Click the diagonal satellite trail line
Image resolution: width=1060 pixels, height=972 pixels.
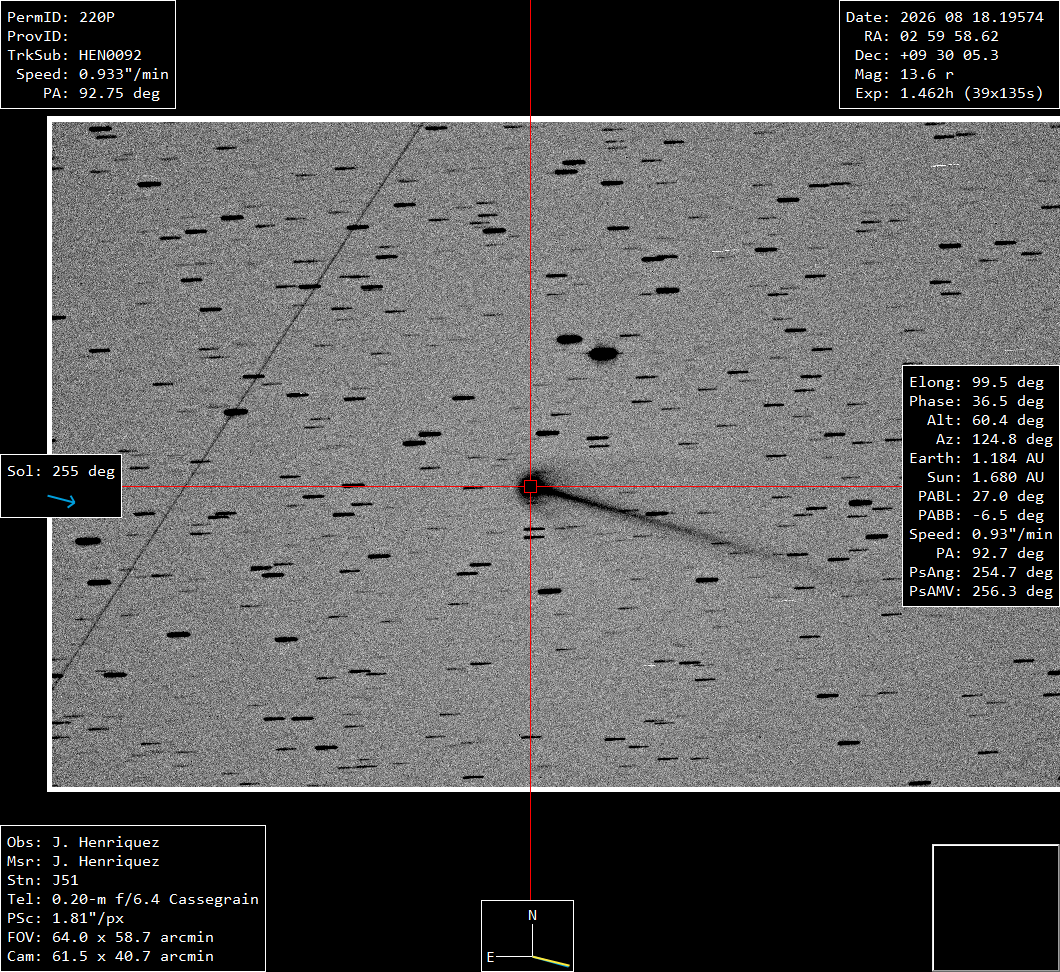(x=237, y=404)
